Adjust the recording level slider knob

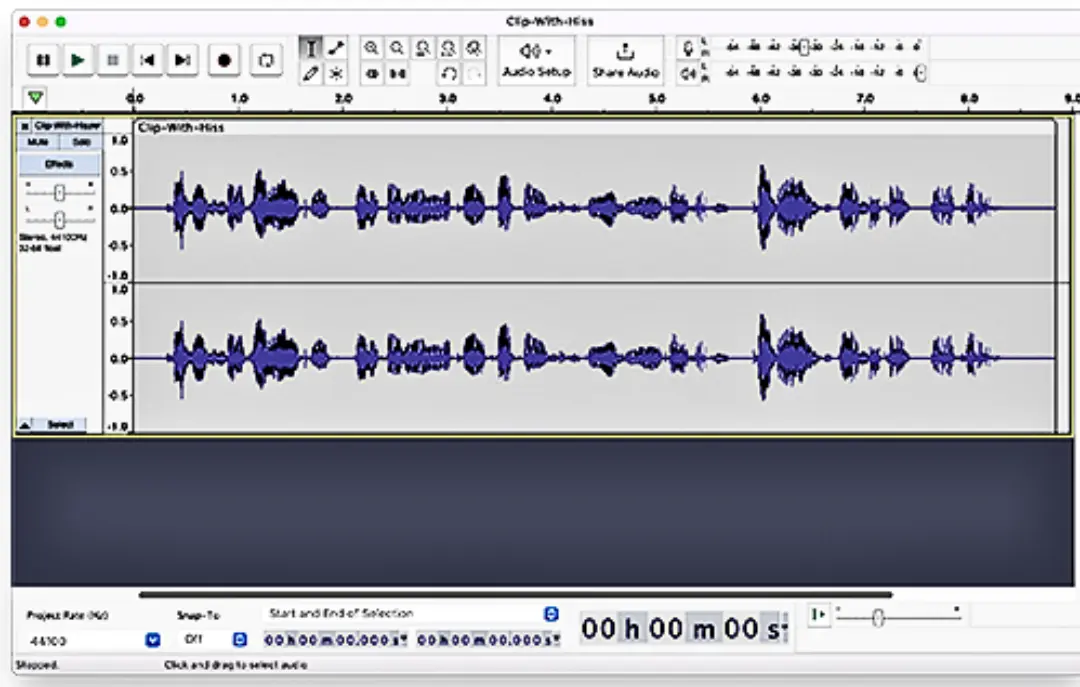[803, 48]
